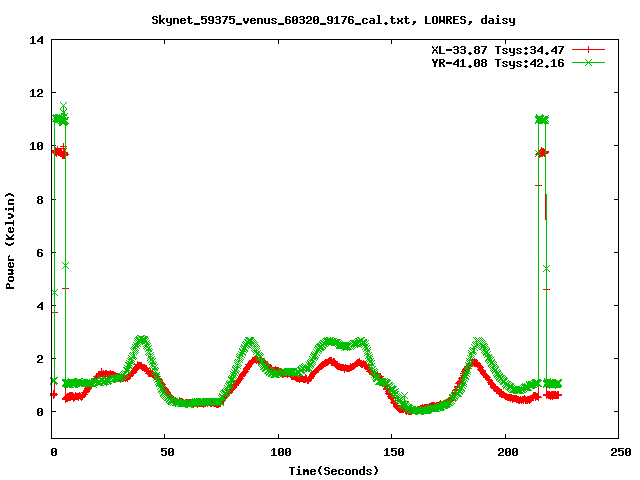Click the red XL legend line sample
640x480 pixels.
pyautogui.click(x=588, y=50)
